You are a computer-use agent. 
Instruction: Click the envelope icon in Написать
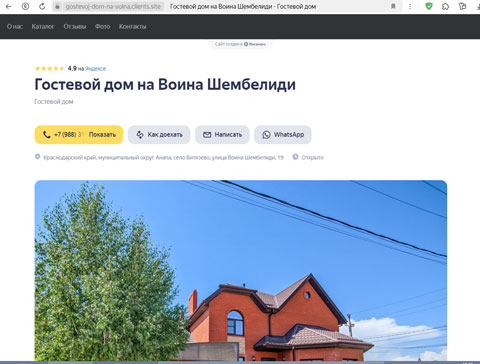coord(207,135)
